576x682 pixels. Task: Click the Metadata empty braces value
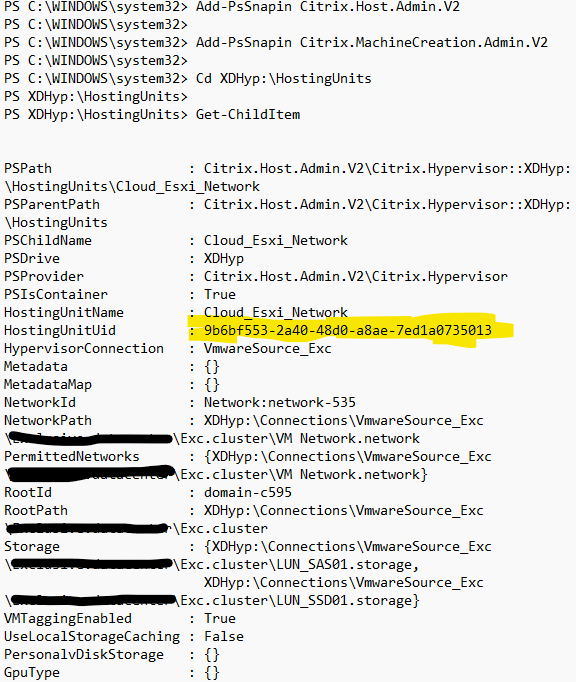212,367
